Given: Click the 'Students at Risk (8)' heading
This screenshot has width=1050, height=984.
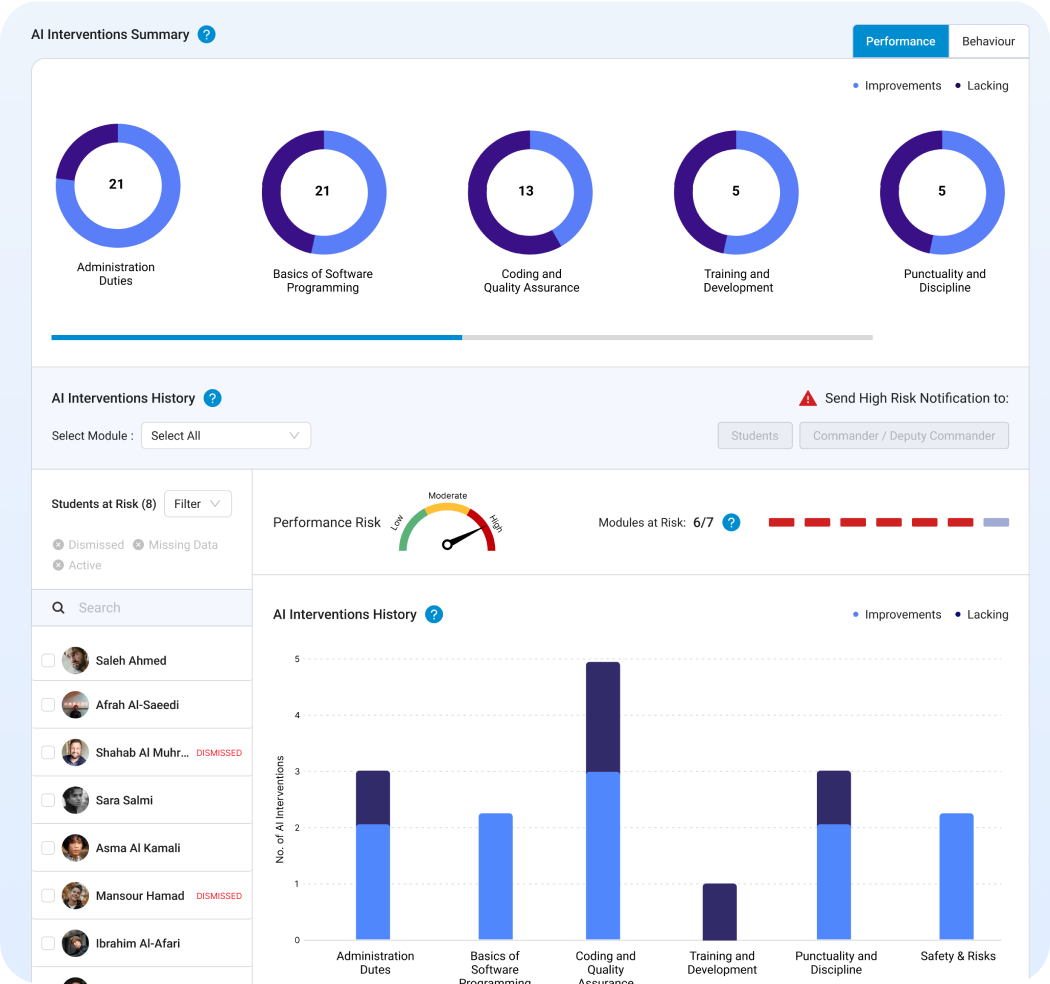Looking at the screenshot, I should pos(104,504).
